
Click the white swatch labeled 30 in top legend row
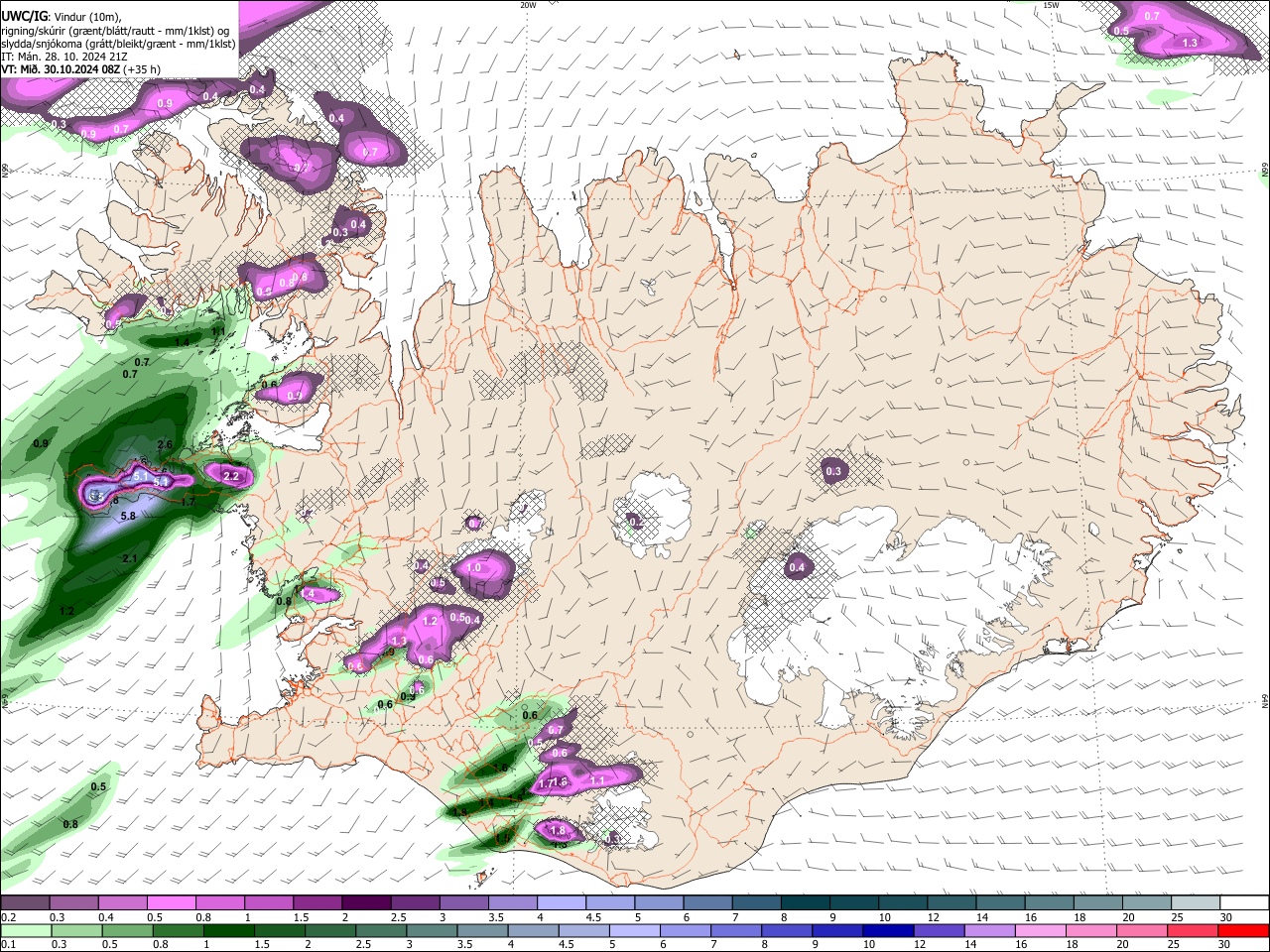tap(1244, 903)
